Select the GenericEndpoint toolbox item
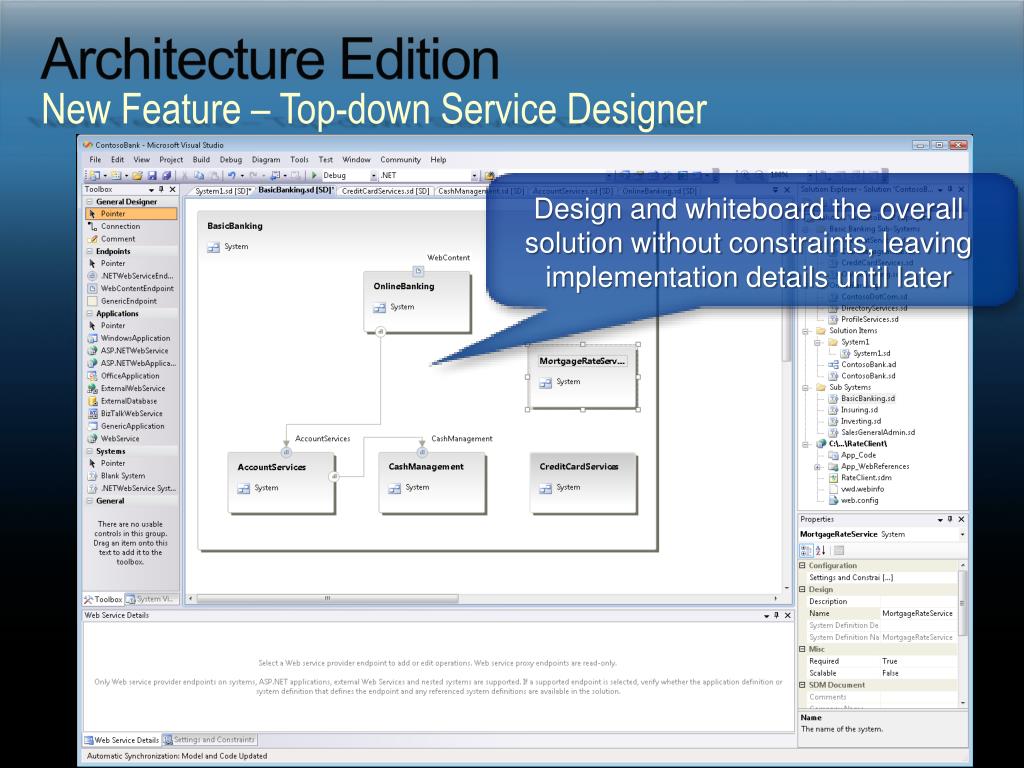 (129, 301)
